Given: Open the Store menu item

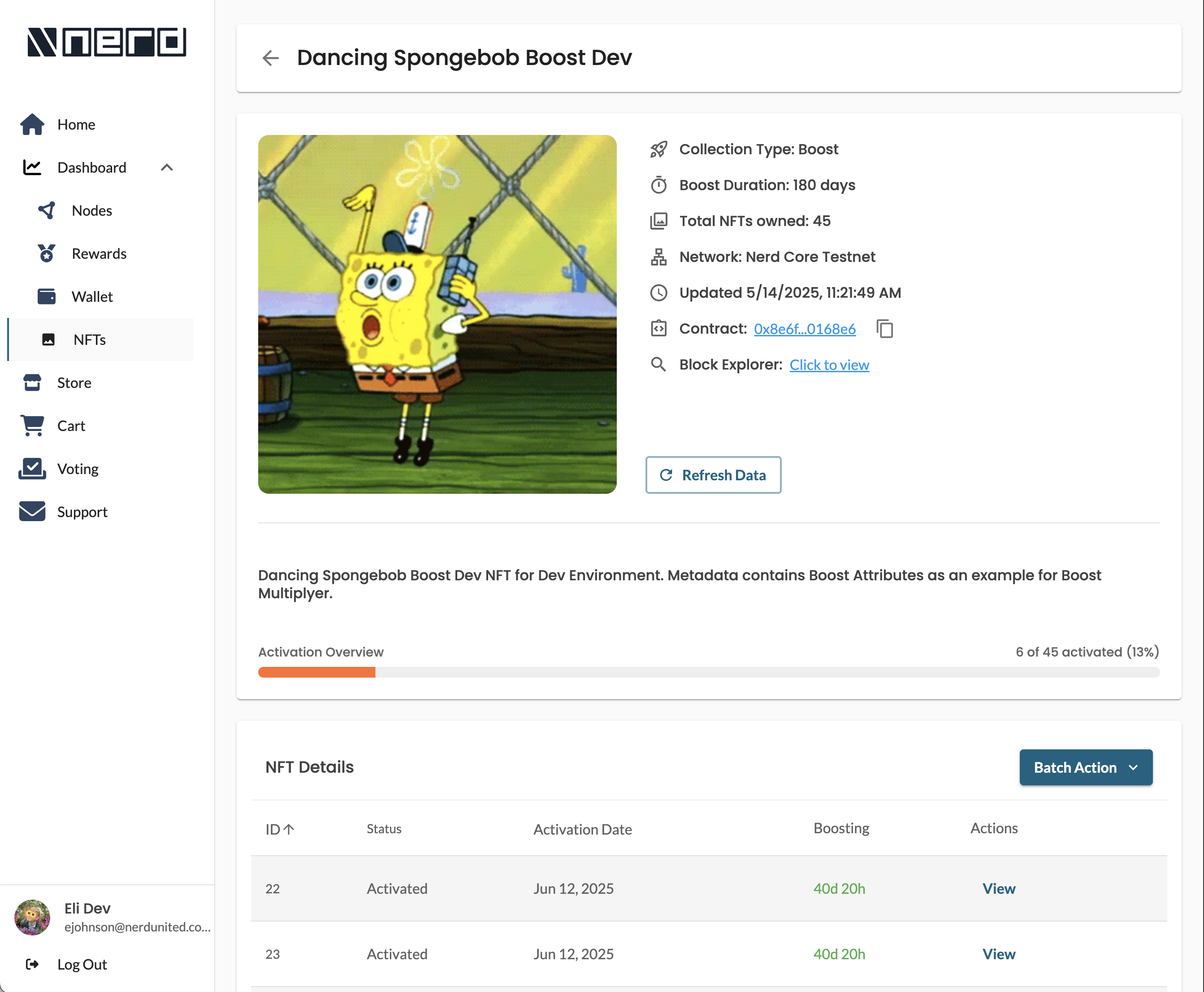Looking at the screenshot, I should coord(74,383).
